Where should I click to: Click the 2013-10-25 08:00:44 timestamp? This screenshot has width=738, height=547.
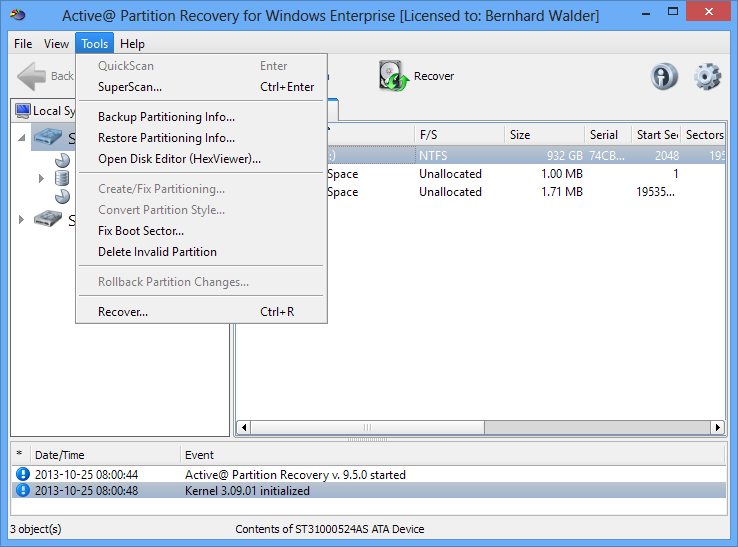[86, 475]
